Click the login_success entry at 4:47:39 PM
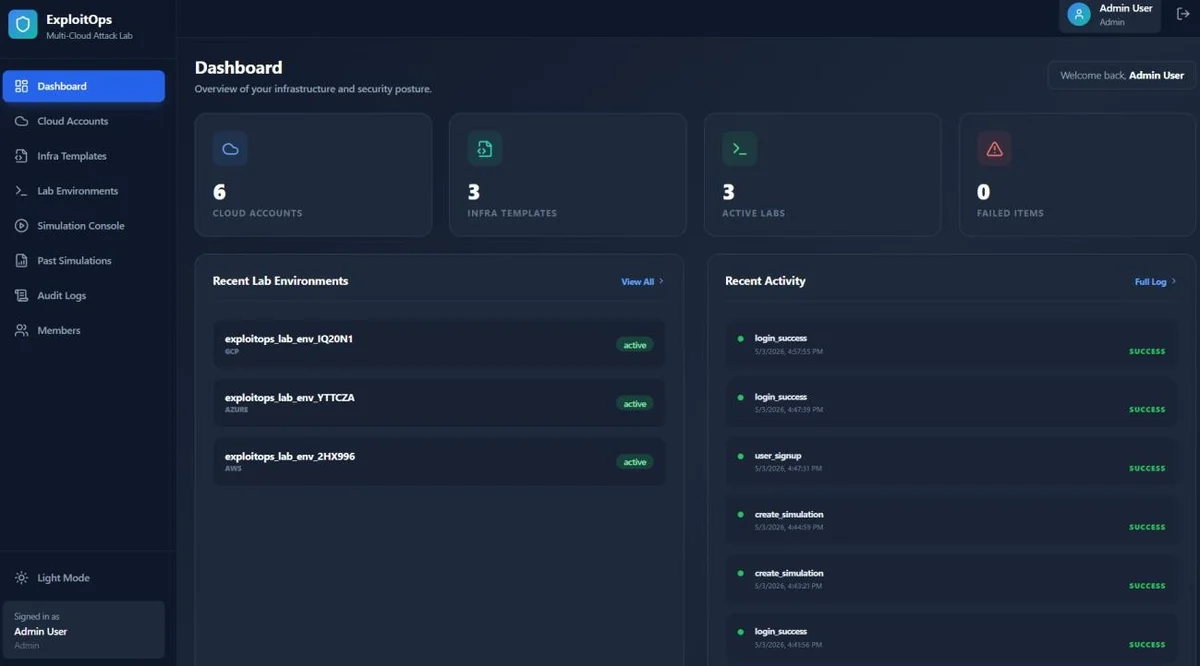 [952, 403]
